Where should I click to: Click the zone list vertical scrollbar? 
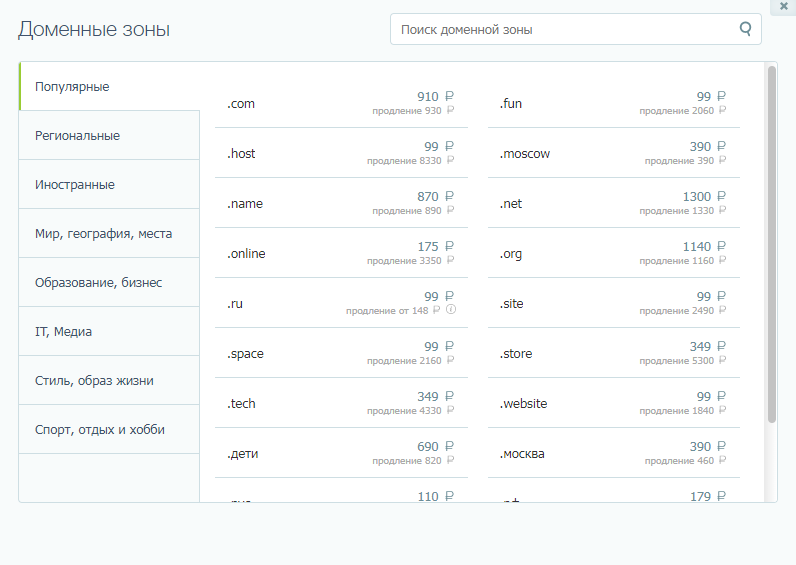pyautogui.click(x=771, y=240)
